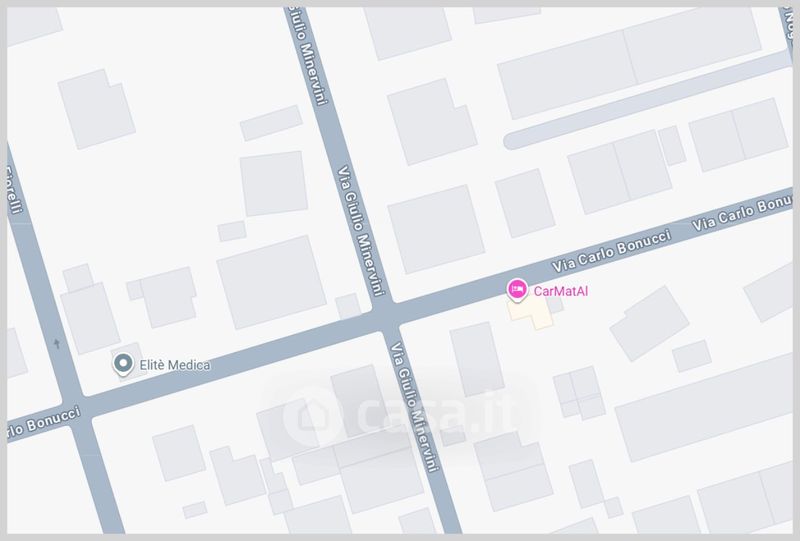This screenshot has height=541, width=800.
Task: Click the pink CarMatAl lodging pin icon
Action: [x=517, y=290]
